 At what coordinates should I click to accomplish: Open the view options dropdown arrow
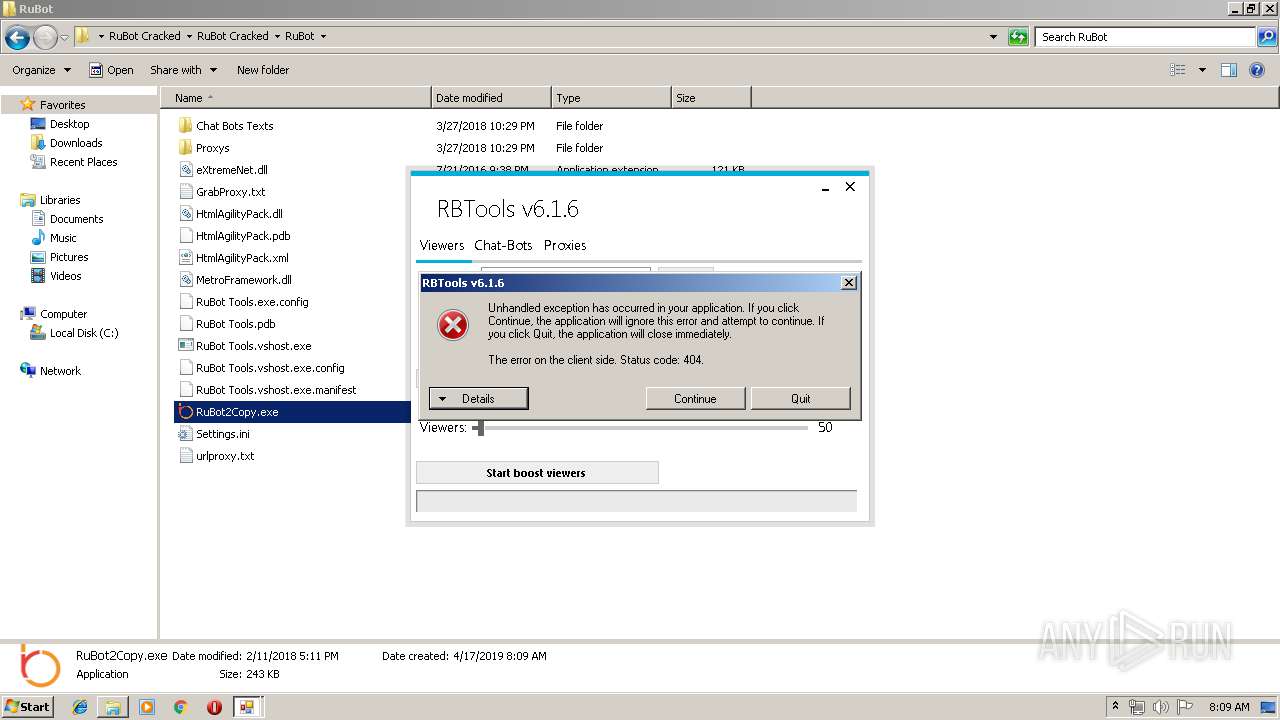pyautogui.click(x=1202, y=70)
